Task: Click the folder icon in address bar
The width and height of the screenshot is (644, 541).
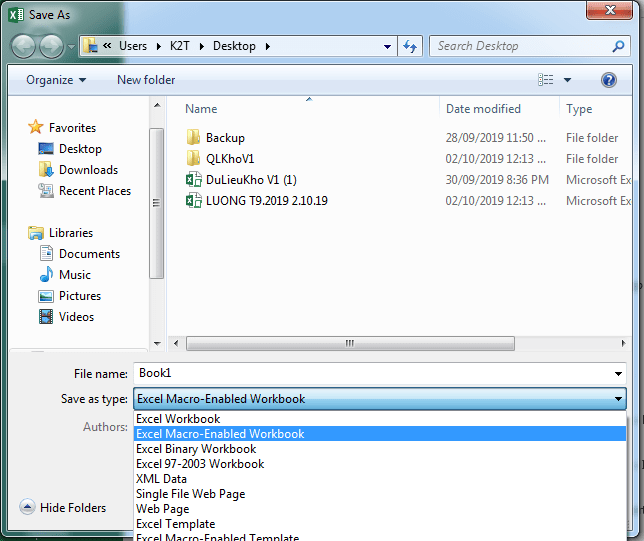Action: (x=90, y=46)
